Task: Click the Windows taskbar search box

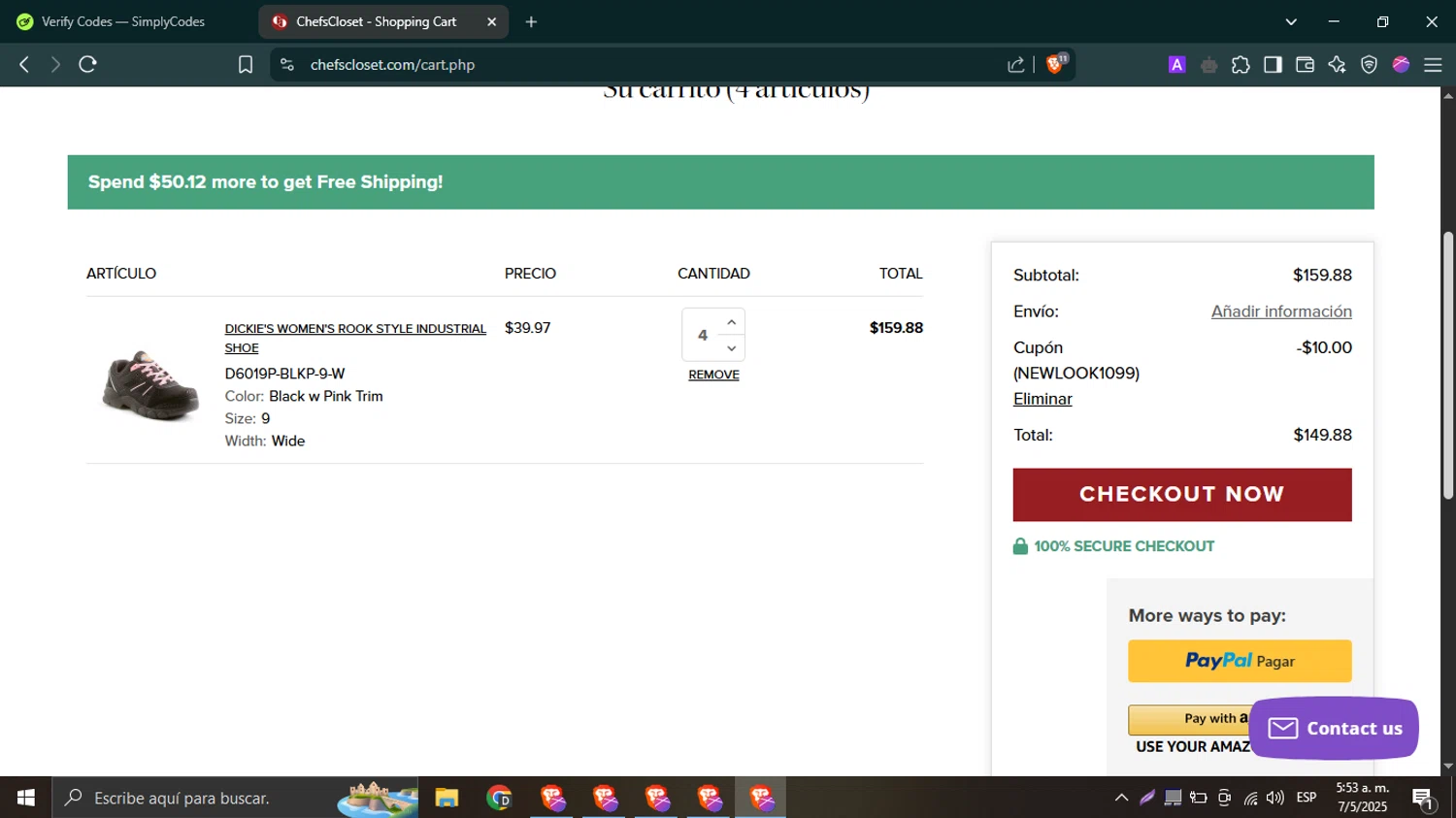Action: point(235,798)
